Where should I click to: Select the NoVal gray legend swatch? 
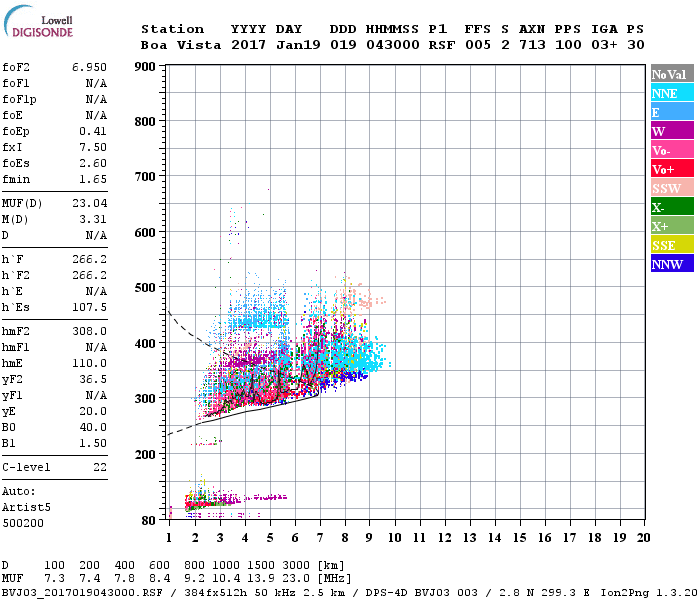point(672,74)
